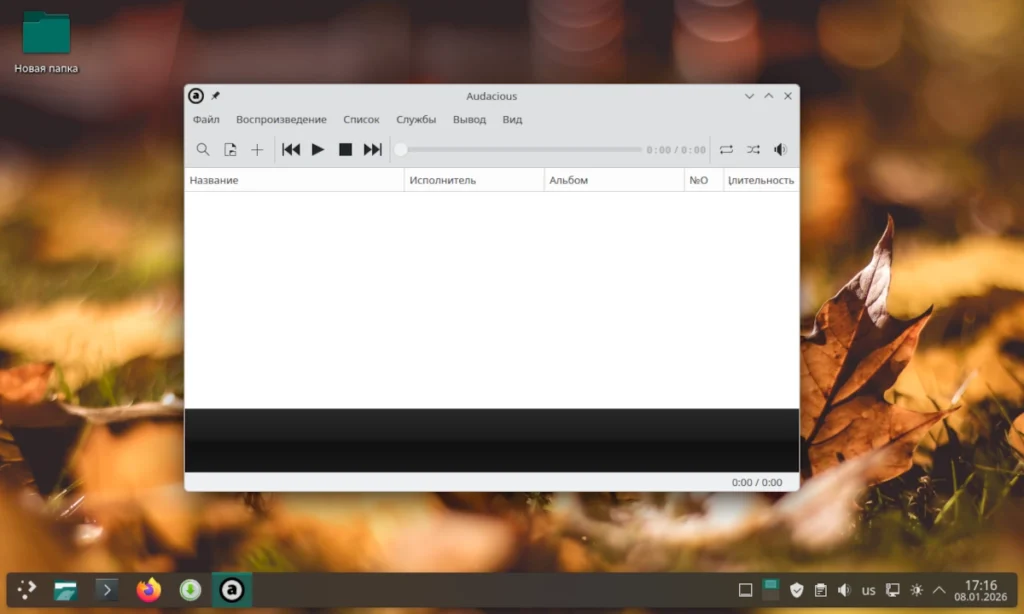Sort playlist by Альбом column

coord(614,180)
